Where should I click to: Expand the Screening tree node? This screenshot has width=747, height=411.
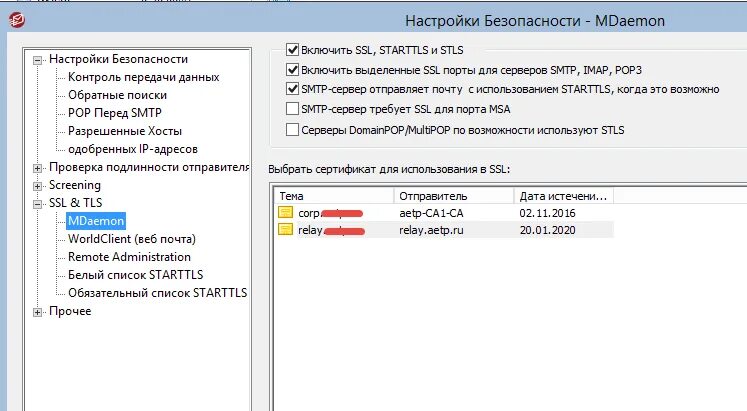[37, 186]
